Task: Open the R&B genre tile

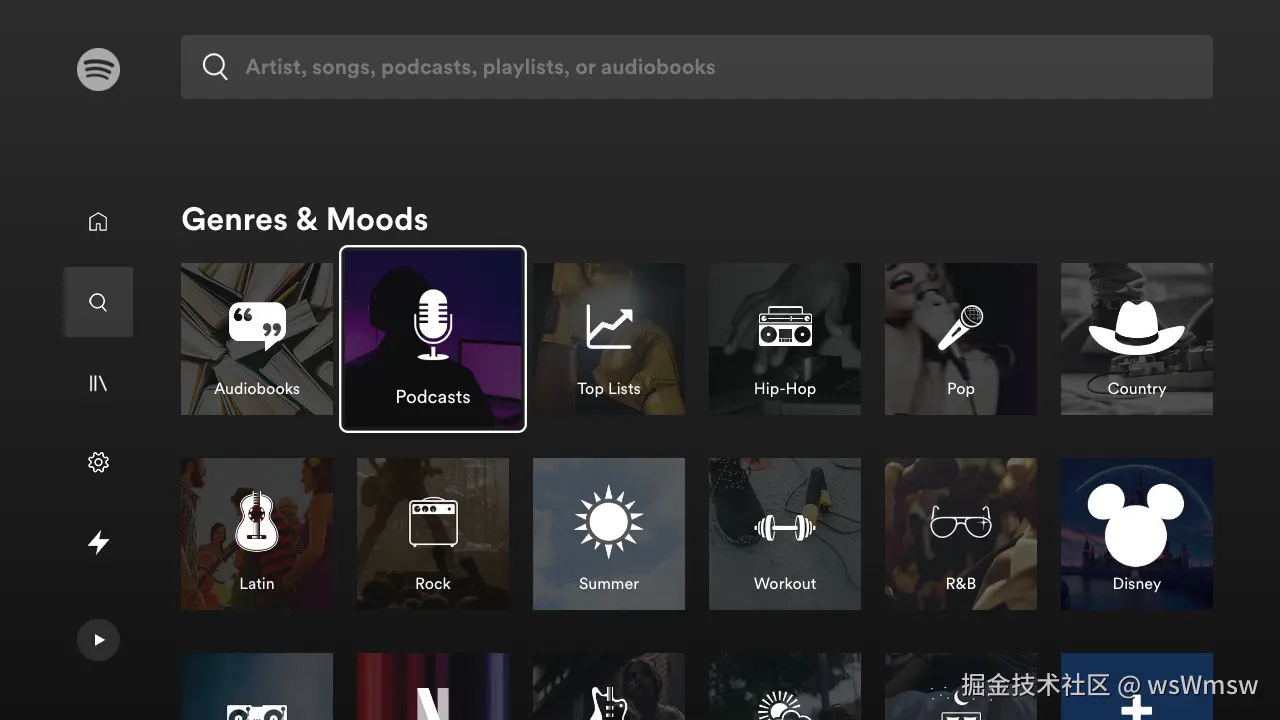Action: click(x=961, y=534)
